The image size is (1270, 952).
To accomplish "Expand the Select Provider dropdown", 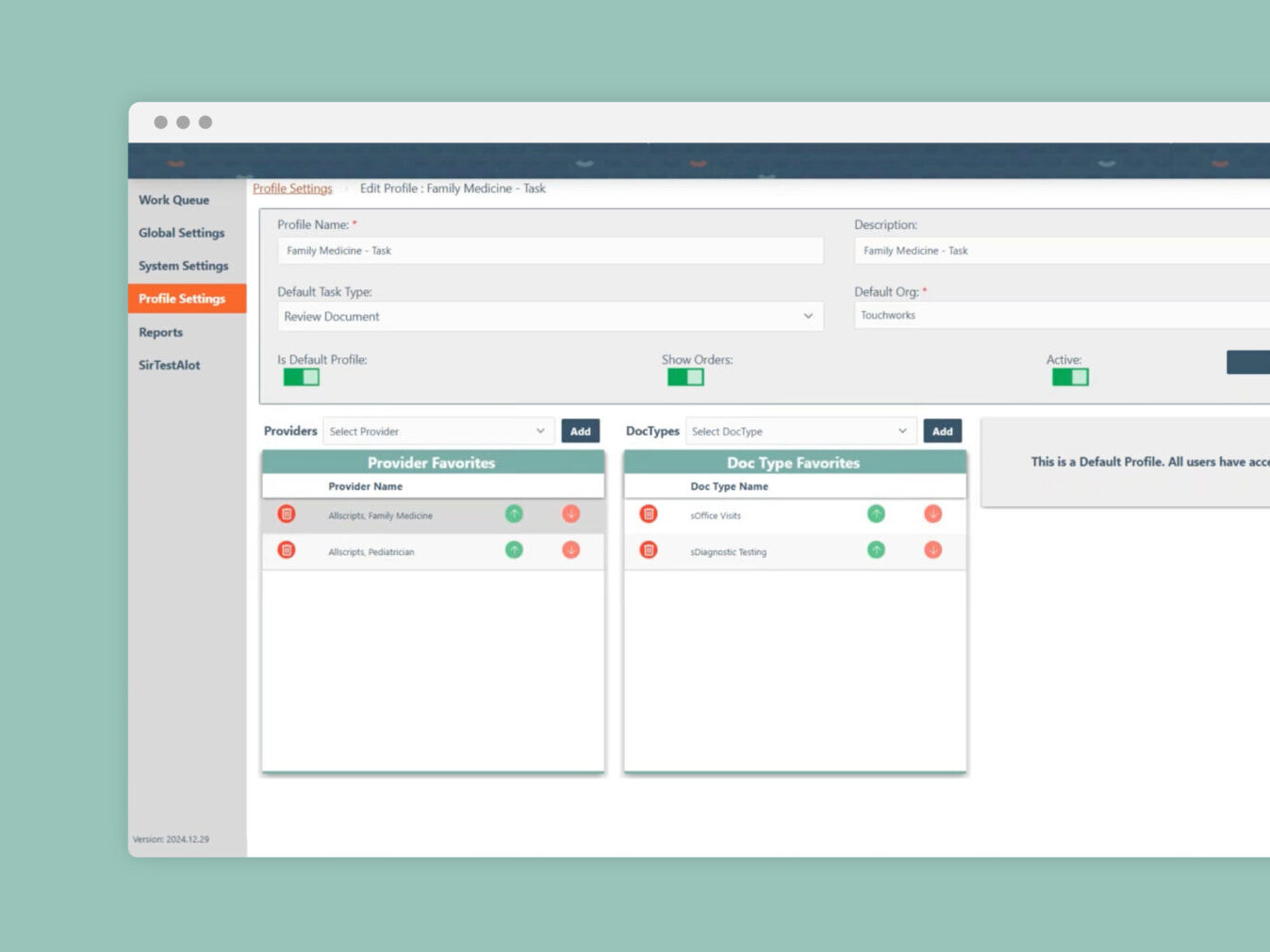I will pos(437,432).
